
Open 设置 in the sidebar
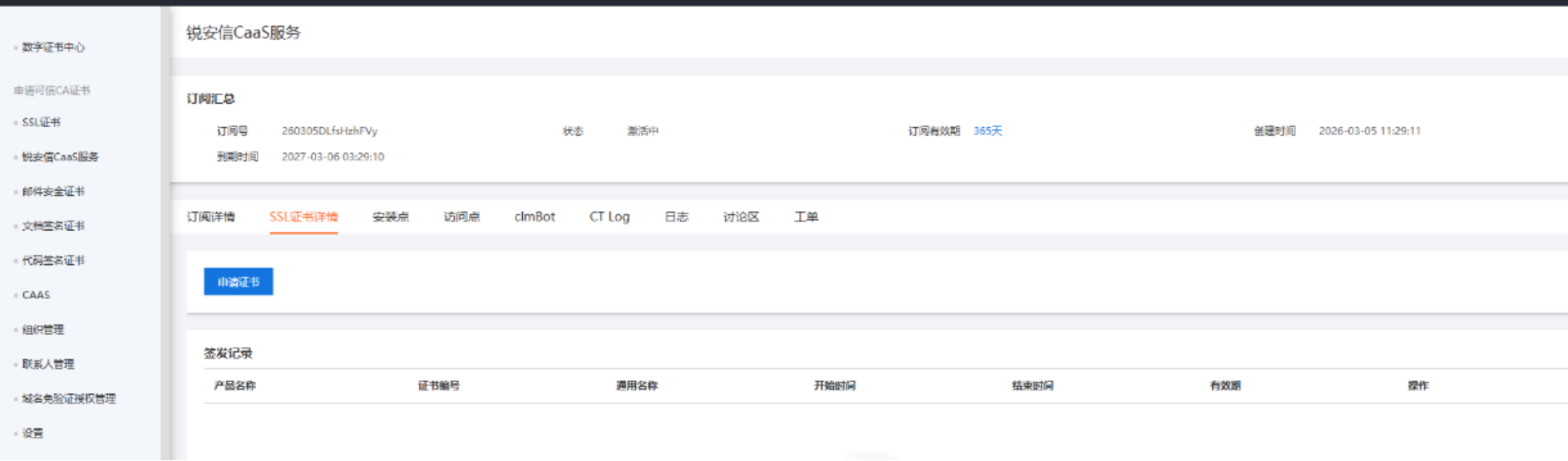point(32,434)
